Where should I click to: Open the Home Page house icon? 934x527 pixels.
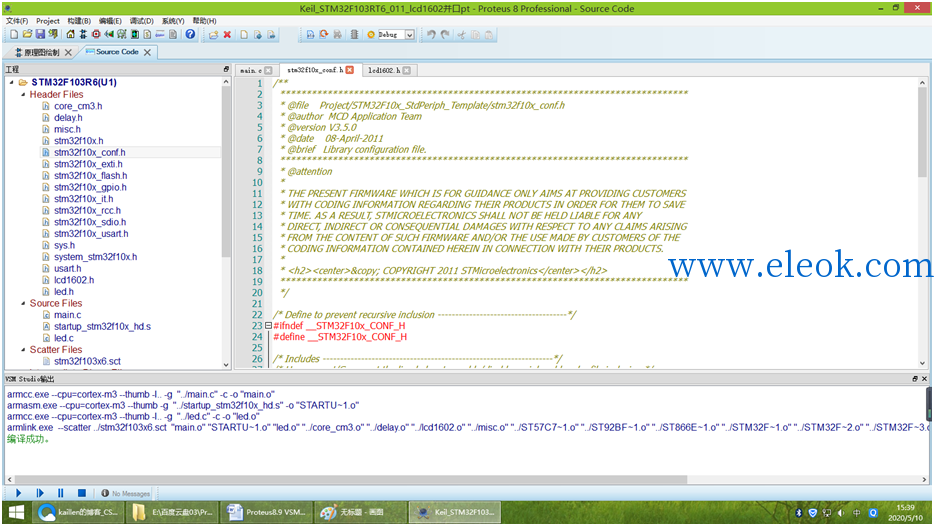point(70,35)
